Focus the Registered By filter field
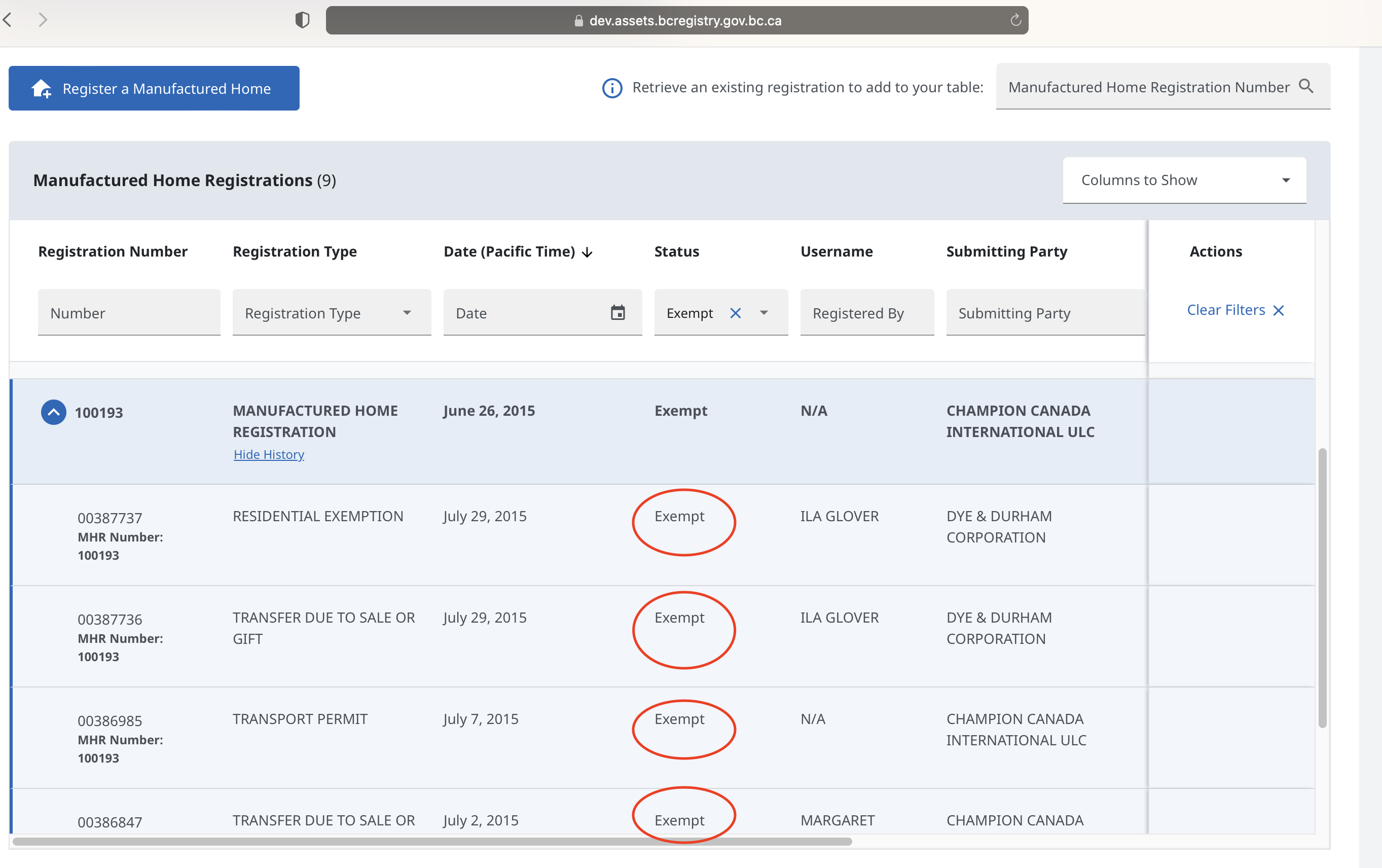 867,313
